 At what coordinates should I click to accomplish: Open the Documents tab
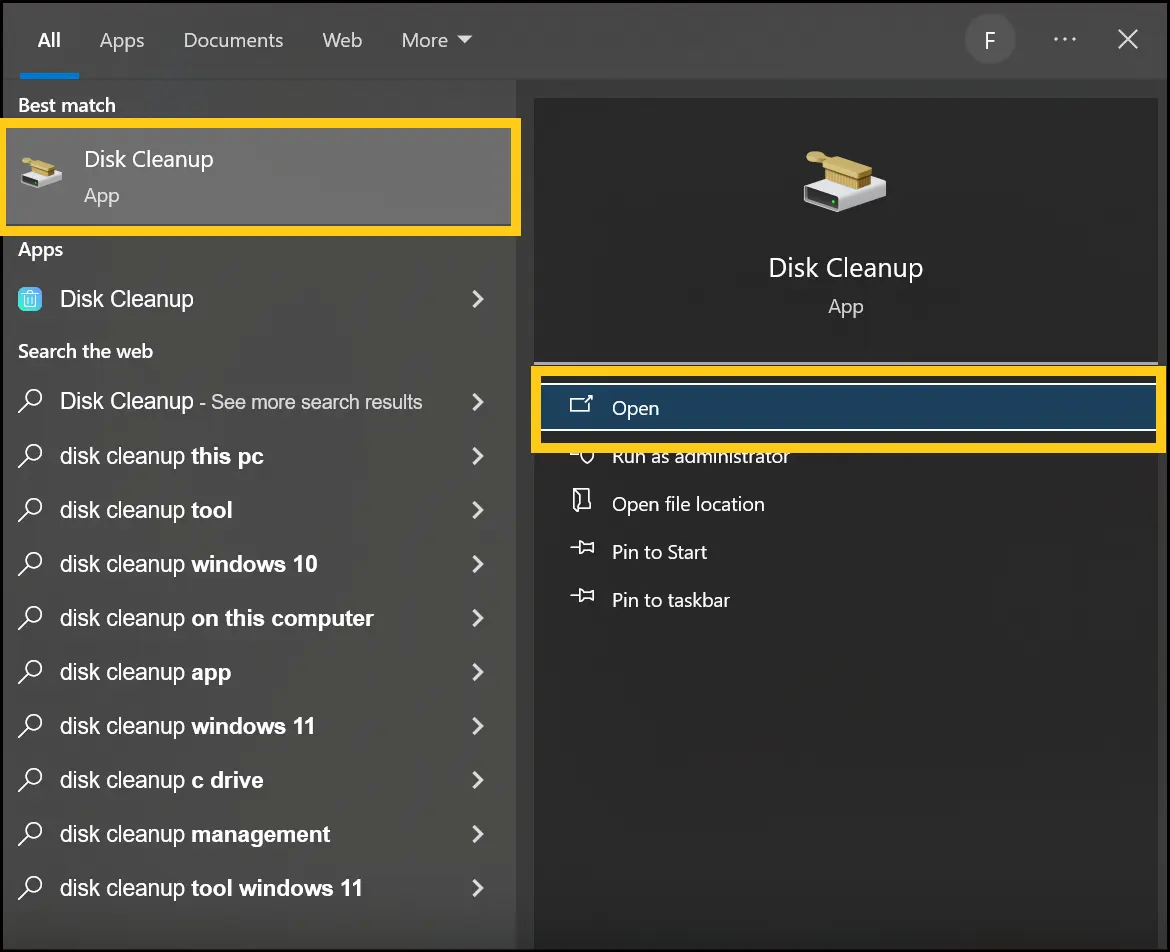[x=233, y=40]
